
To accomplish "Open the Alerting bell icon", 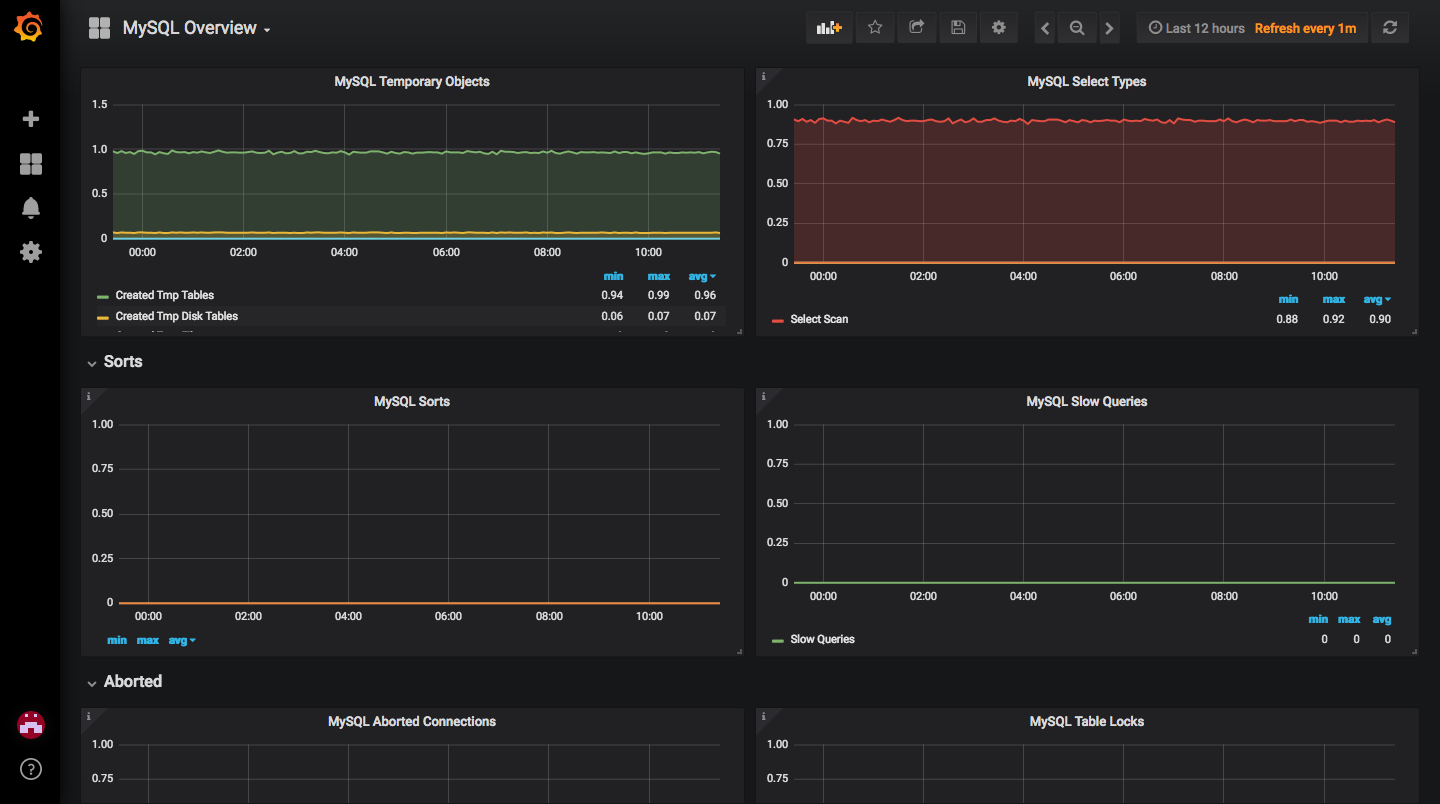I will [x=31, y=208].
